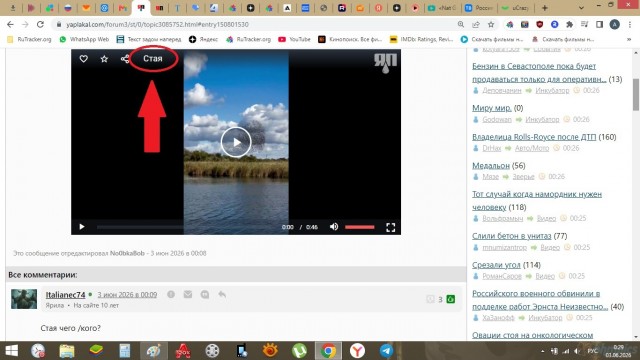The image size is (640, 360).
Task: Open topic 'Миру мир.'
Action: (x=491, y=108)
